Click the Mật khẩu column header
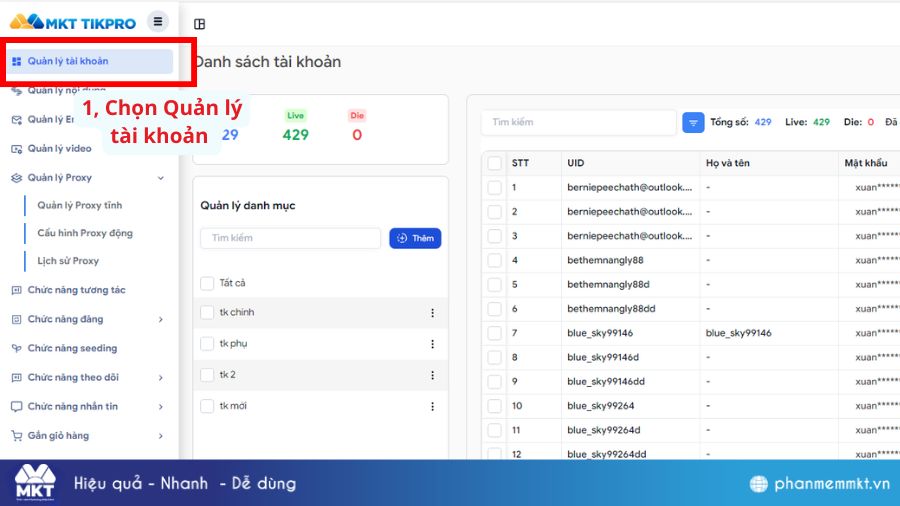Image resolution: width=900 pixels, height=506 pixels. pyautogui.click(x=866, y=163)
